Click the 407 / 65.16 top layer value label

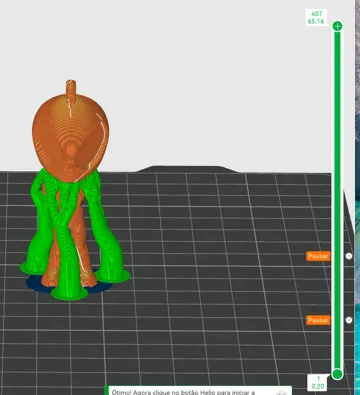316,18
